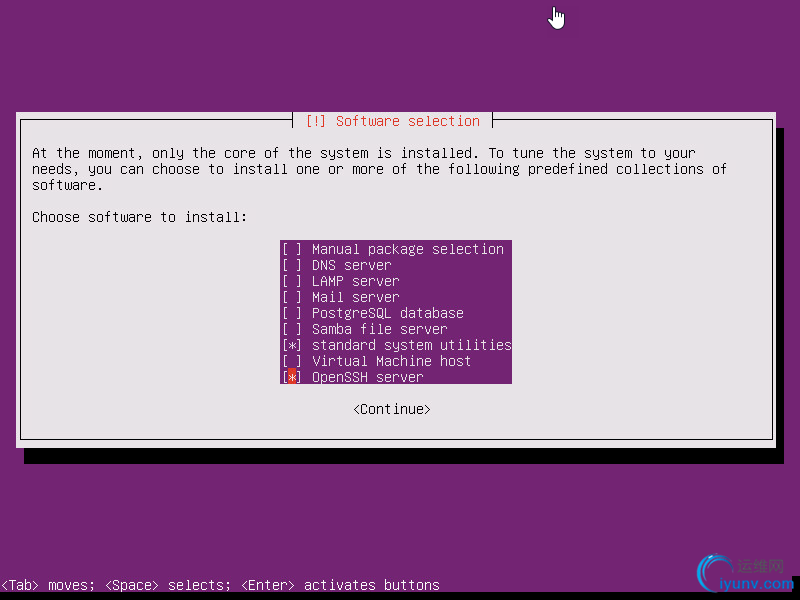
Task: Enable the LAMP server checkbox
Action: 292,281
